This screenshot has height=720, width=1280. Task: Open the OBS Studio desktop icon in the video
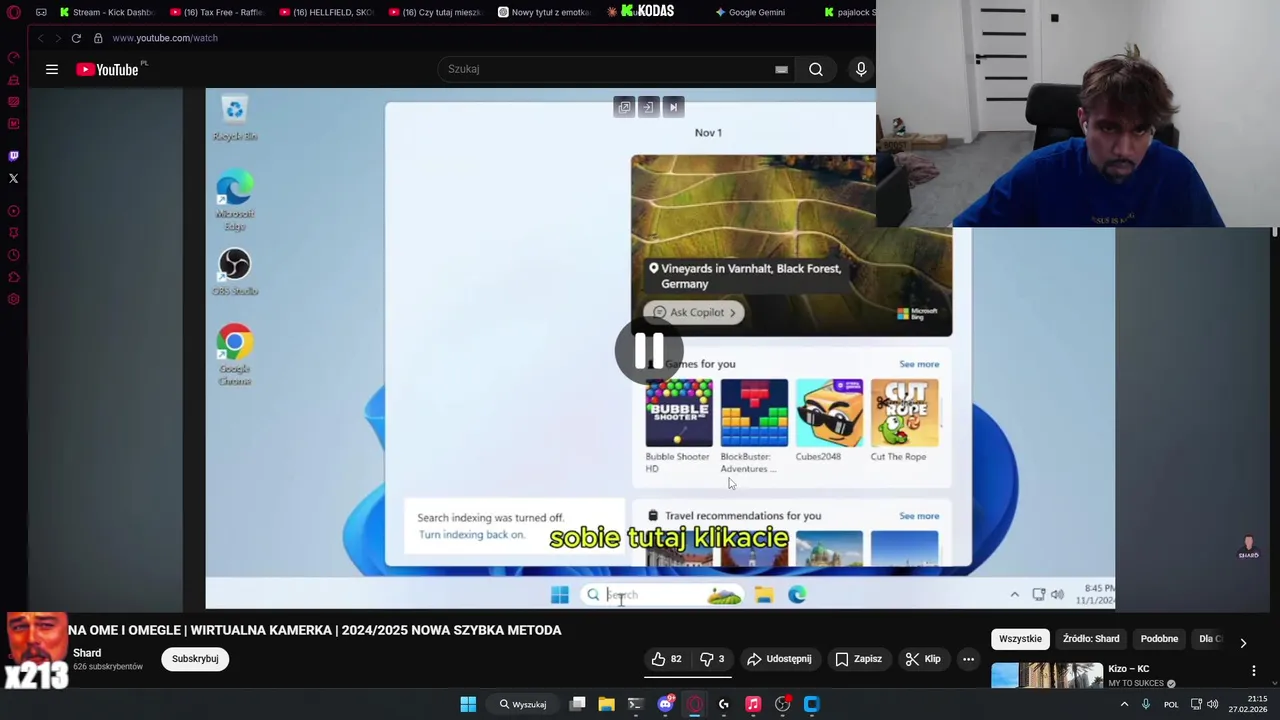(x=234, y=272)
